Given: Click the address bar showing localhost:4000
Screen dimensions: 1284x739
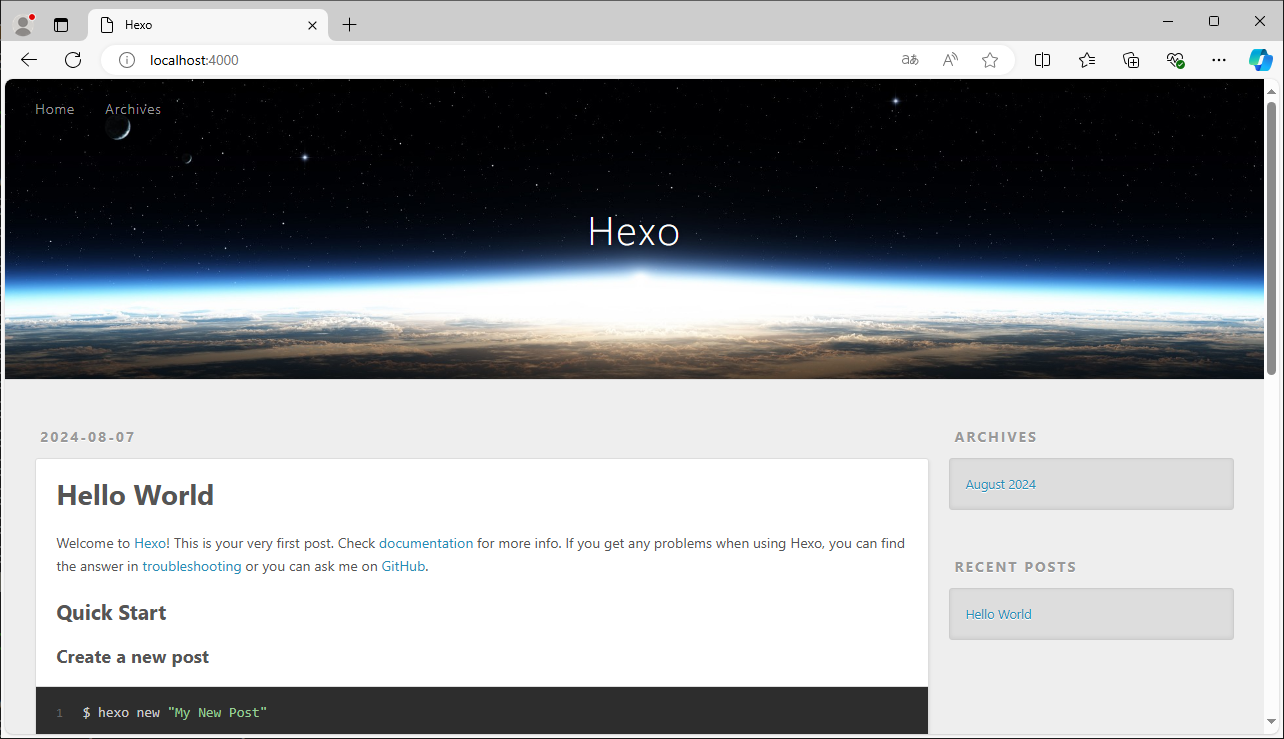Looking at the screenshot, I should click(x=500, y=60).
